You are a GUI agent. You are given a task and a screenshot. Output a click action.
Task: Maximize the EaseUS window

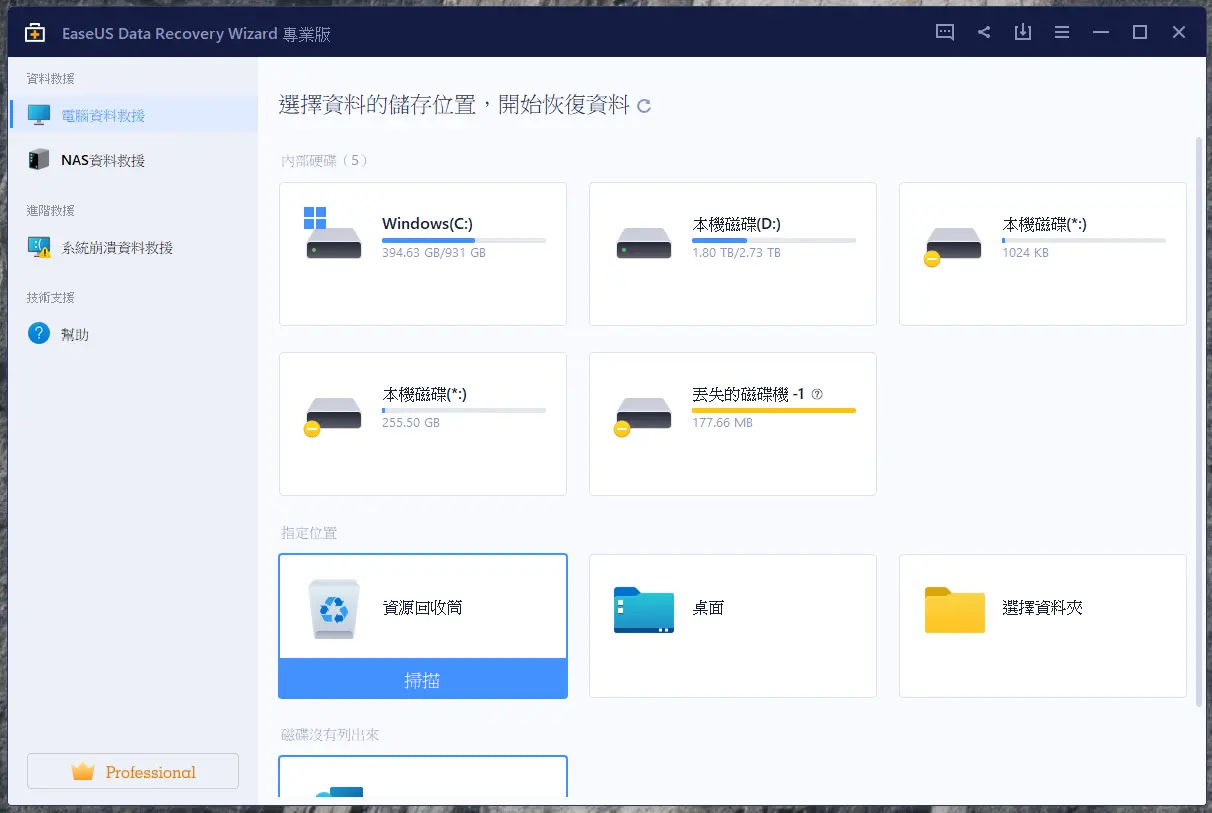1140,32
